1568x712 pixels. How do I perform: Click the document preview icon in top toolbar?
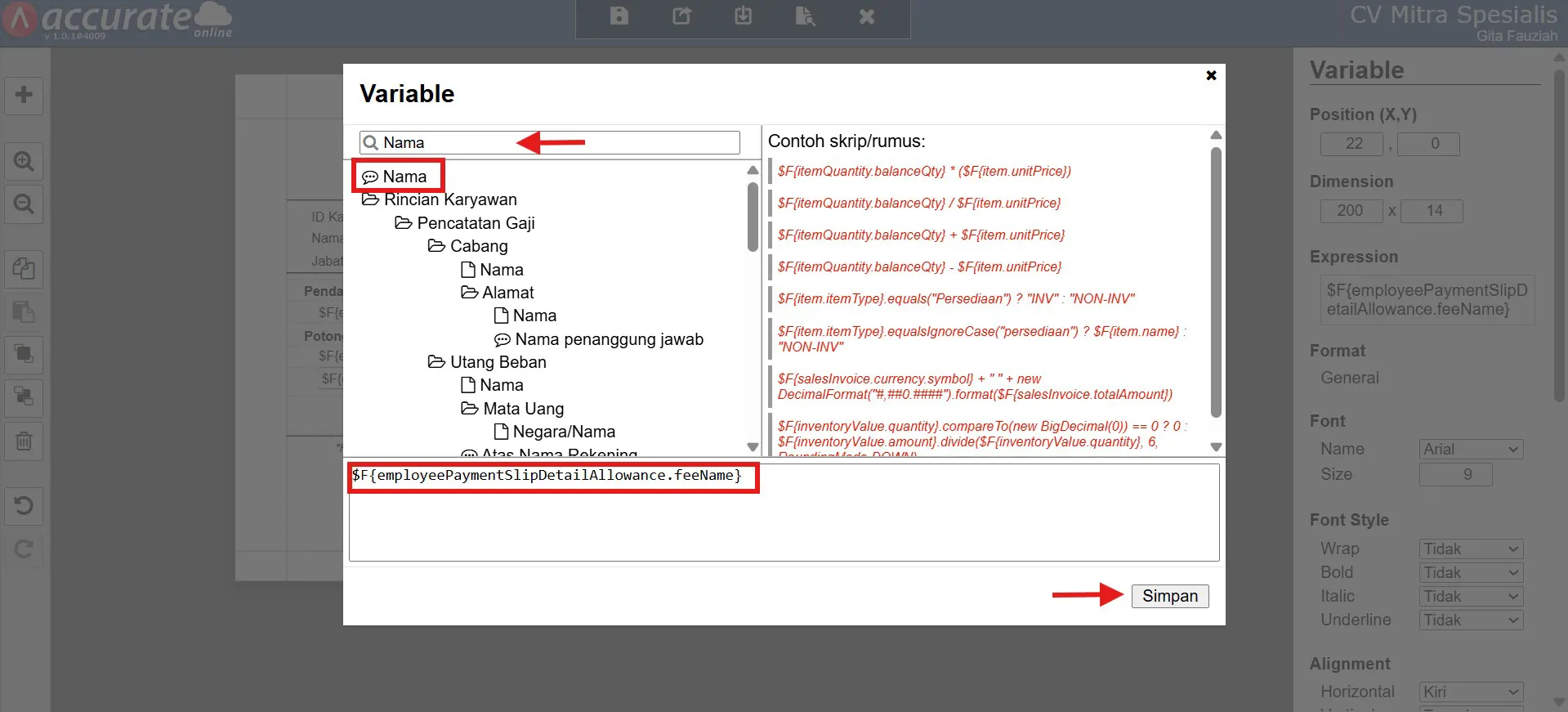click(x=805, y=16)
